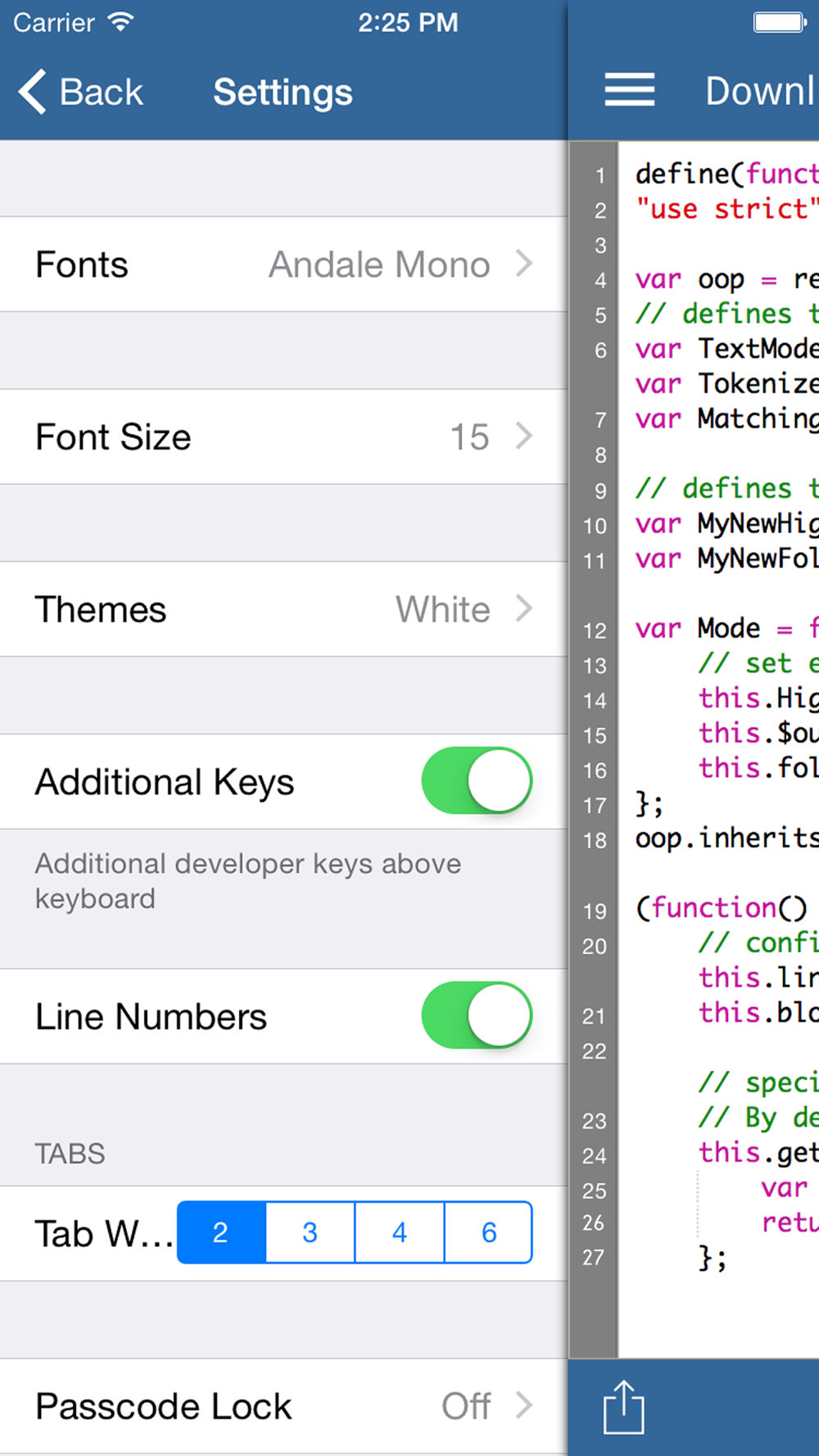Open Passcode Lock chevron beside Off
This screenshot has width=819, height=1456.
(524, 1406)
